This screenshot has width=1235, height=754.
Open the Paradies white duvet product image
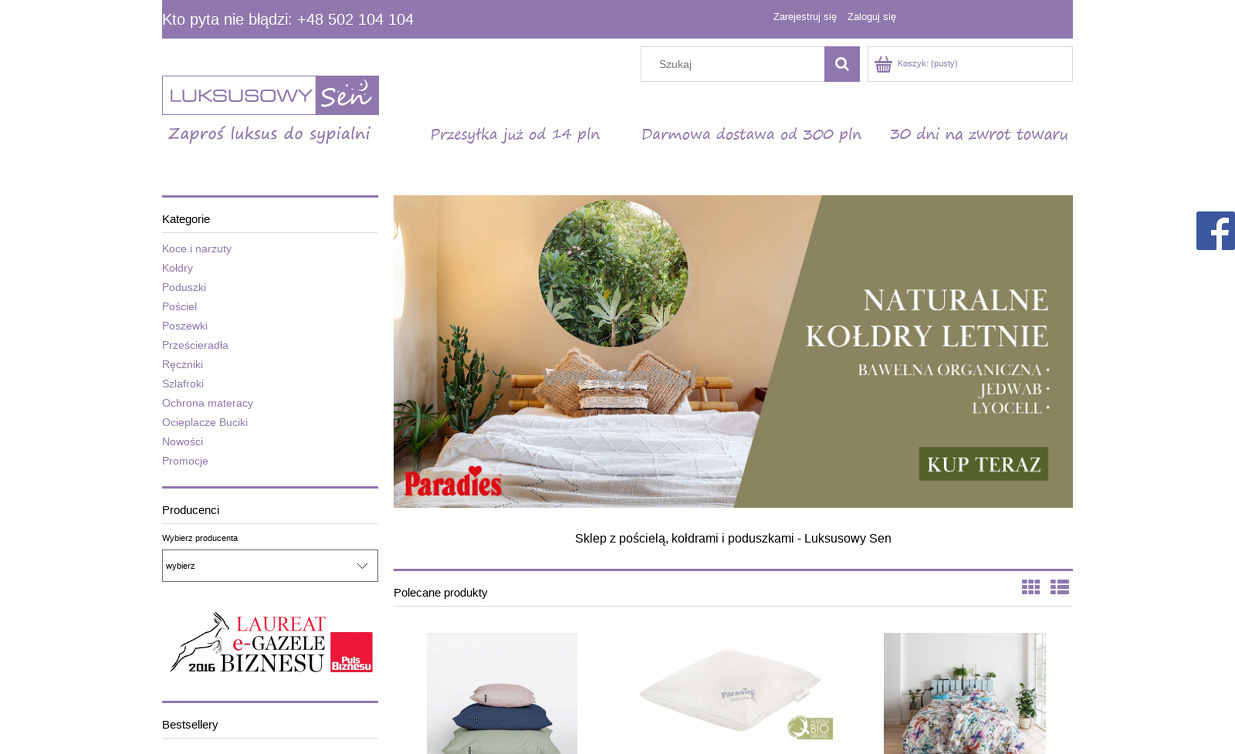(733, 690)
